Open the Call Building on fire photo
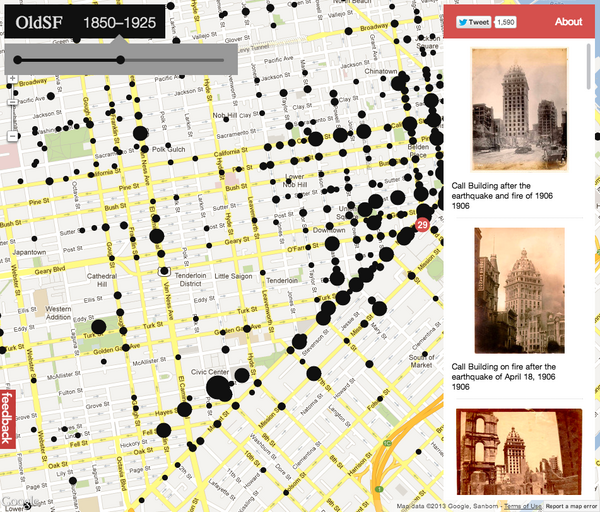Viewport: 600px width, 512px height. pyautogui.click(x=519, y=290)
